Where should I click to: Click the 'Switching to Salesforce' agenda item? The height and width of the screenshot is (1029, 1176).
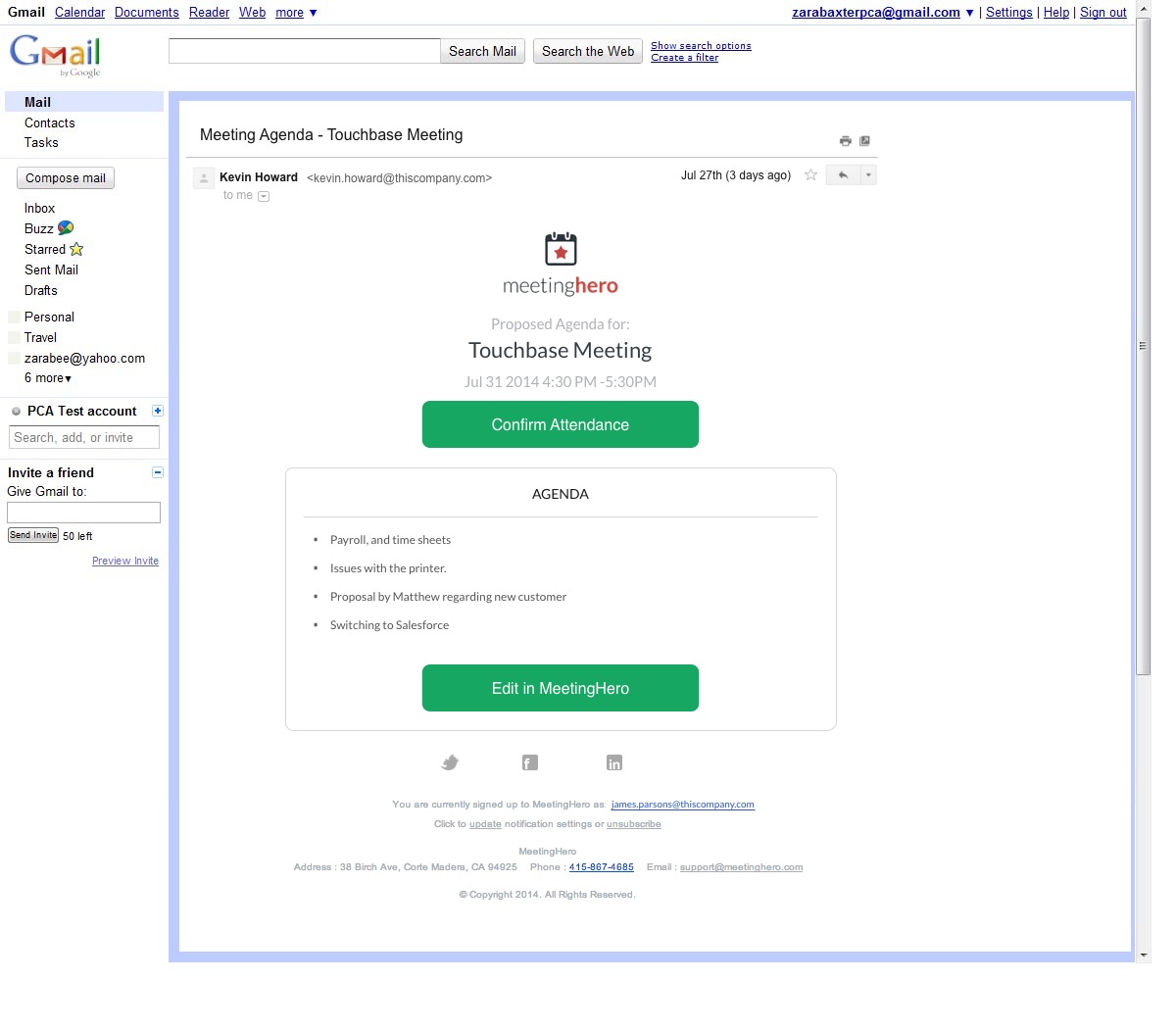tap(389, 625)
